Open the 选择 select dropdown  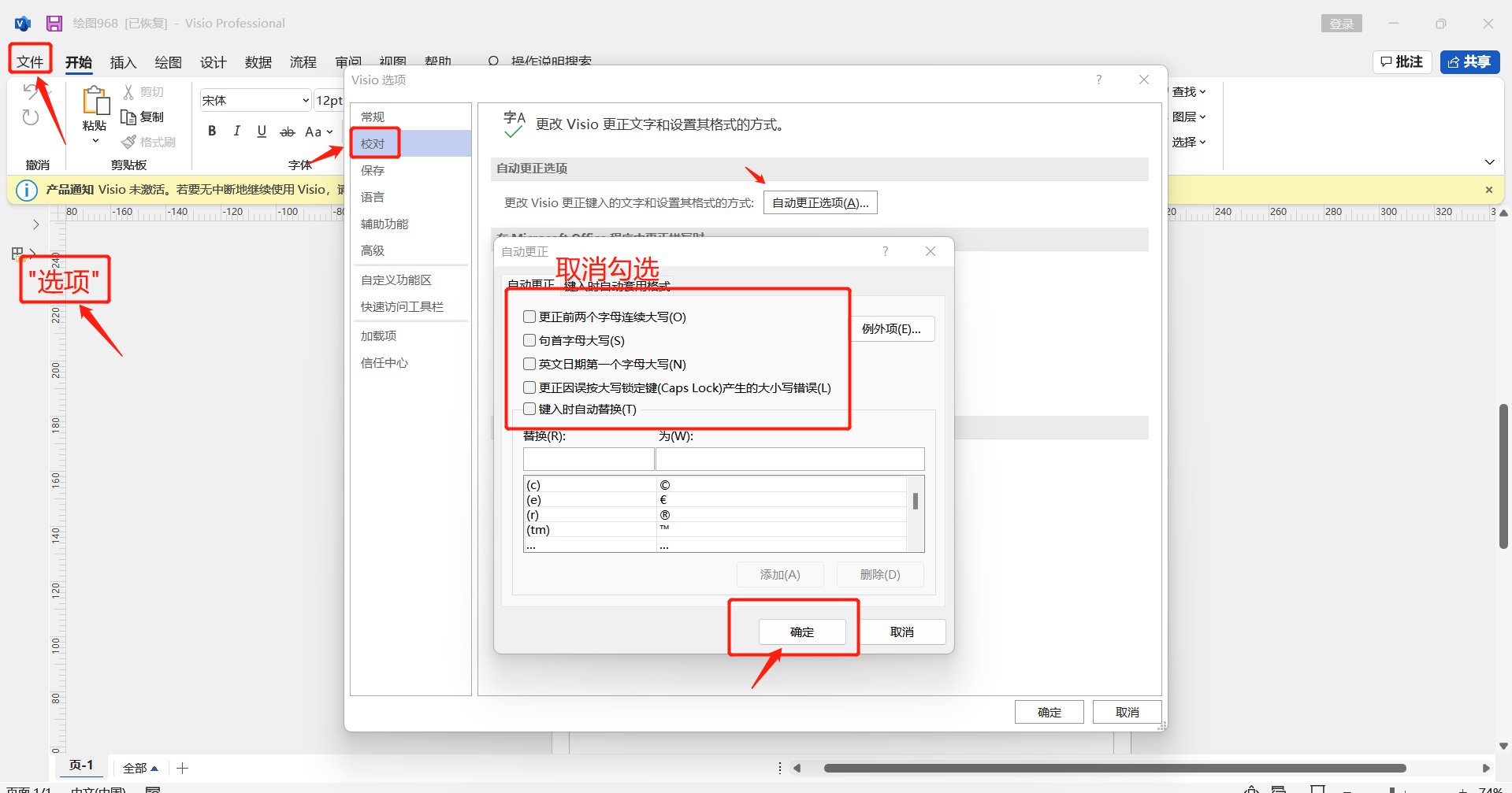[1189, 143]
